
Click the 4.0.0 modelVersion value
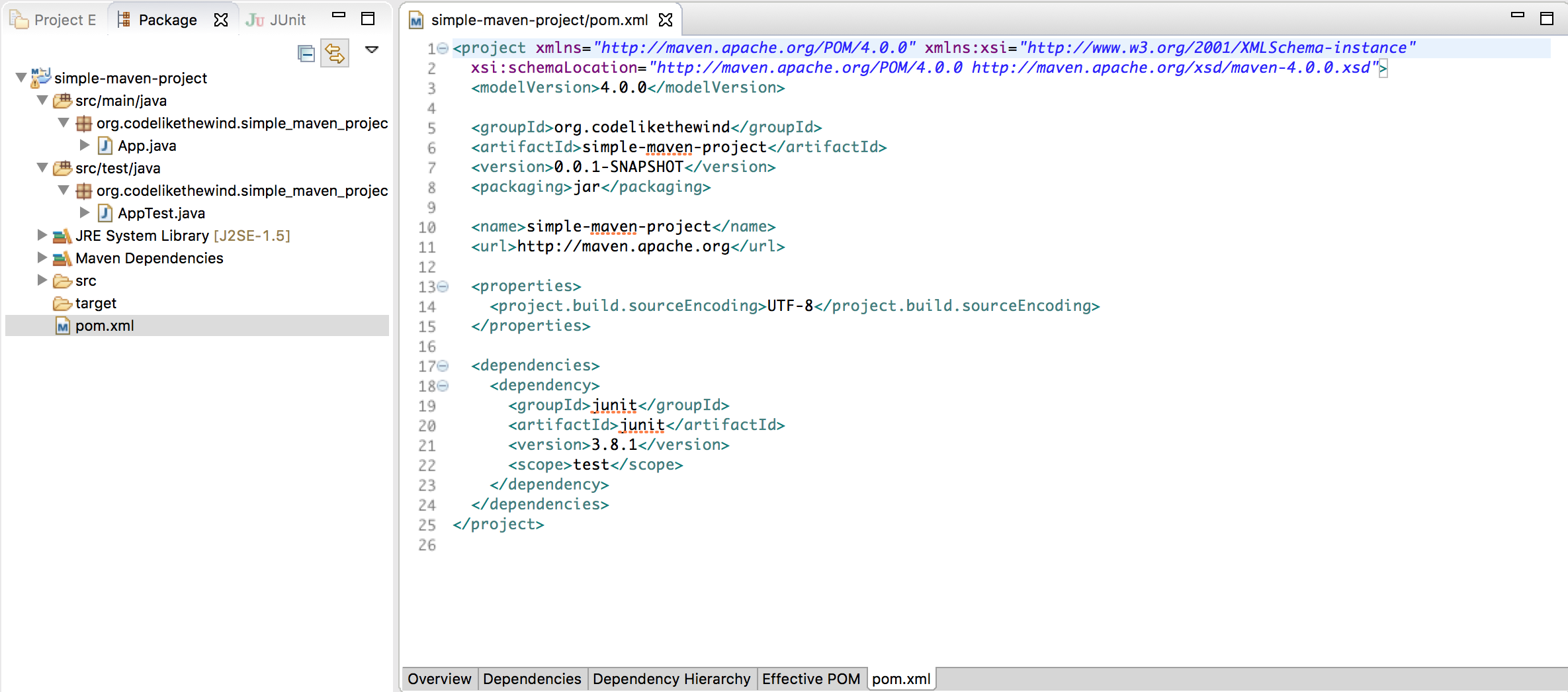pos(623,87)
